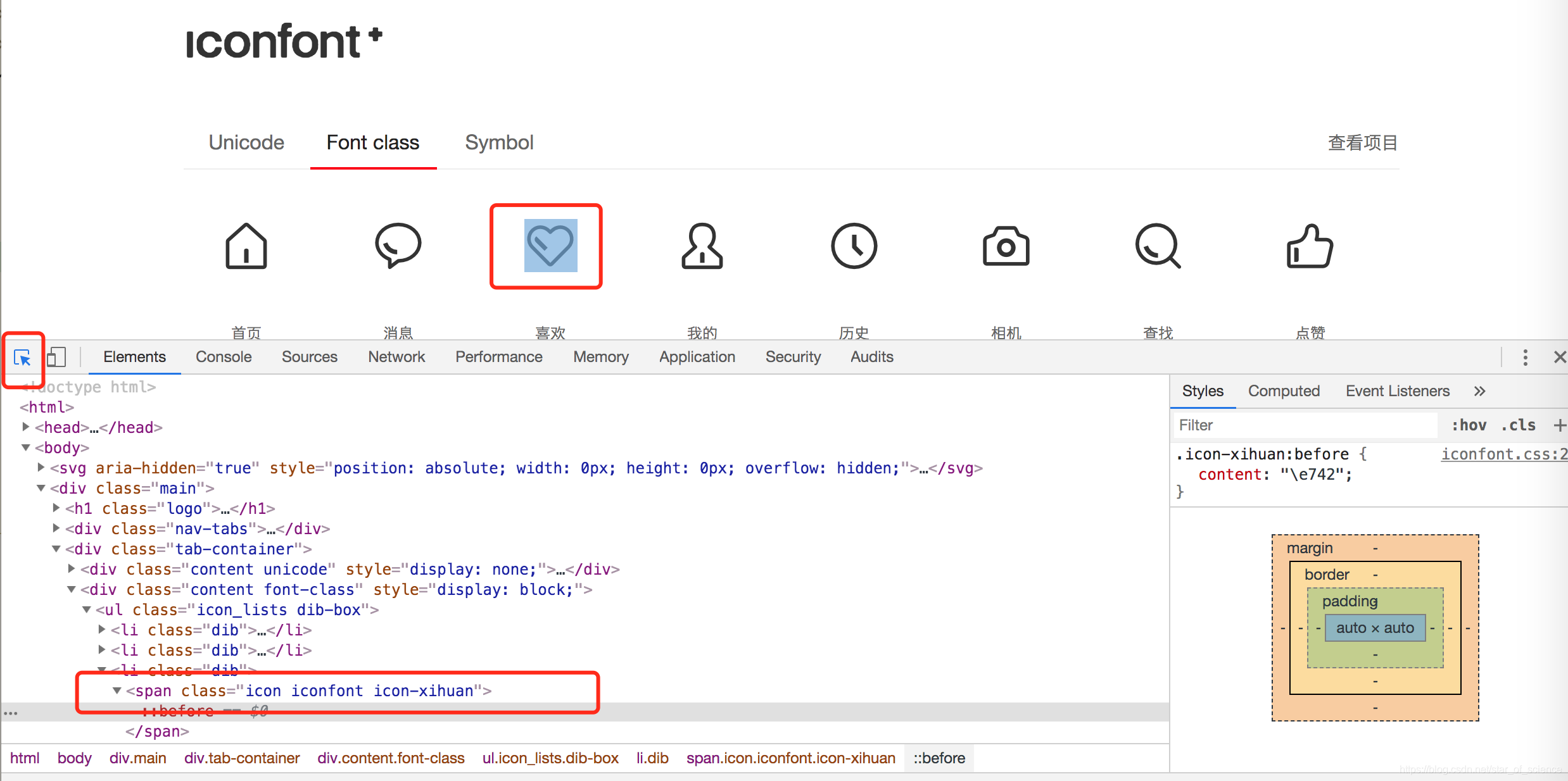Collapse the body node
Viewport: 1568px width, 781px height.
26,447
